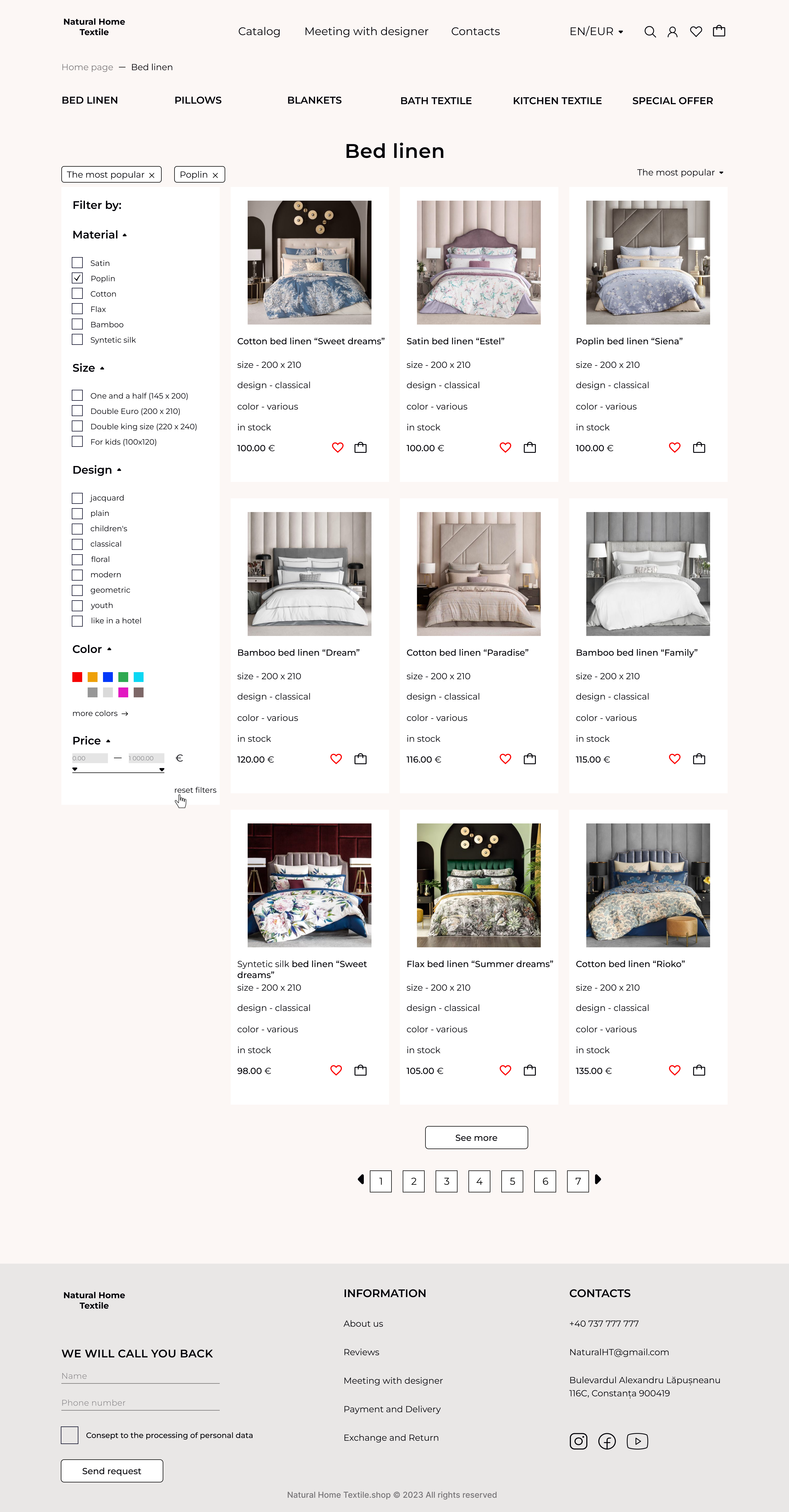
Task: Collapse the Design filter section
Action: click(97, 470)
